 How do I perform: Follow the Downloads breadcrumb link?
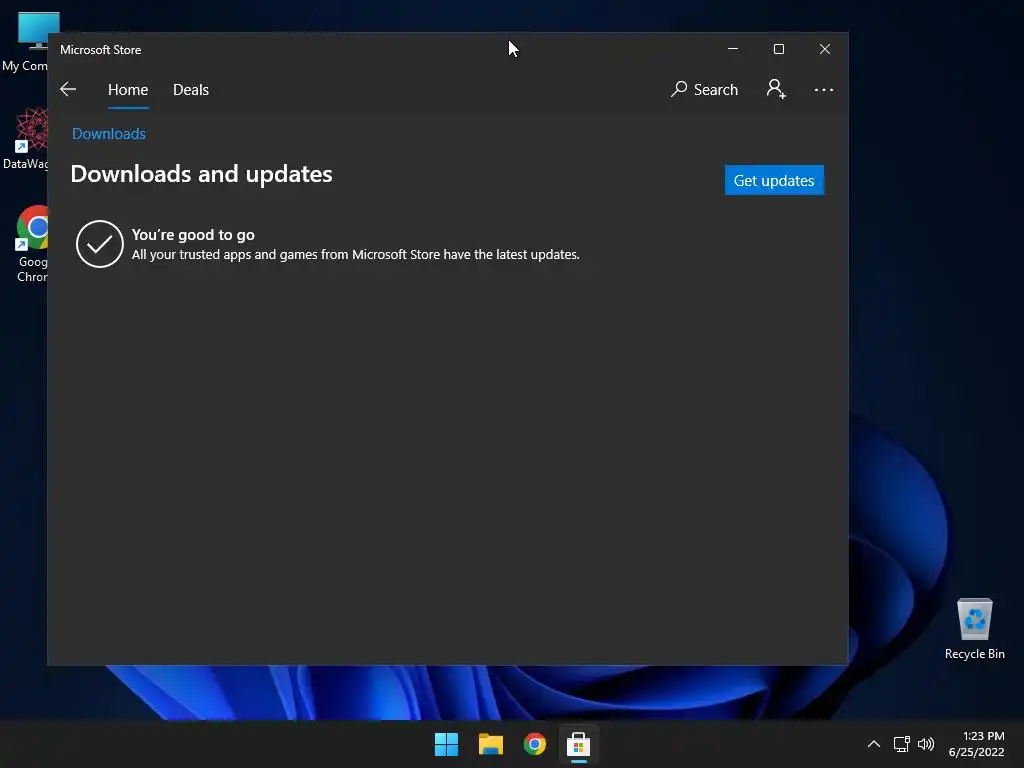coord(108,134)
